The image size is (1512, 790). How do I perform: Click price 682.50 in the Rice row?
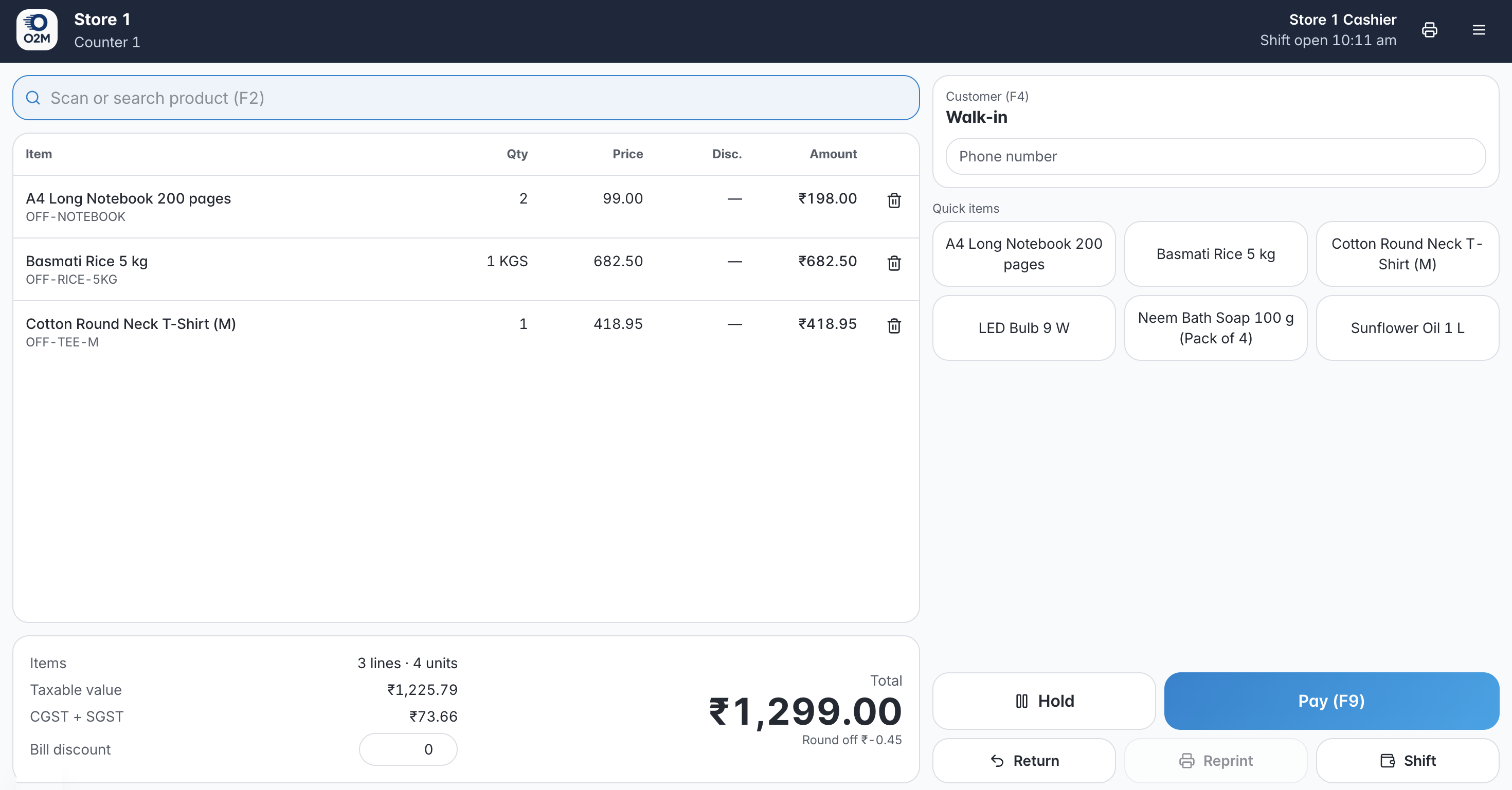[618, 262]
